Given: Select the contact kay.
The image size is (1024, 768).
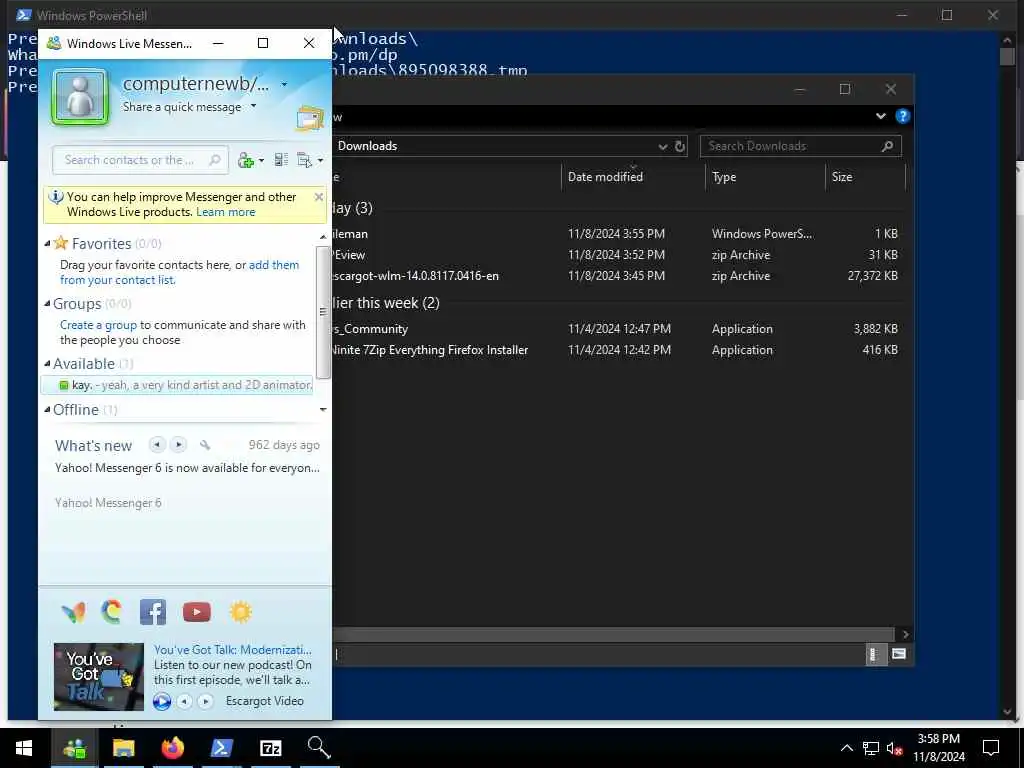Looking at the screenshot, I should [x=177, y=385].
